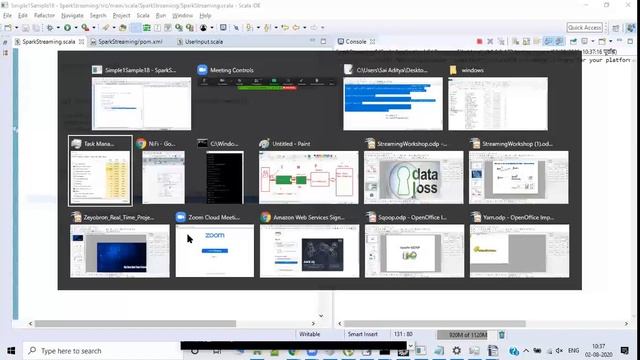Select the Simple1Sample18 Scala IDE window thumbnail
This screenshot has height=360, width=640.
pyautogui.click(x=141, y=103)
